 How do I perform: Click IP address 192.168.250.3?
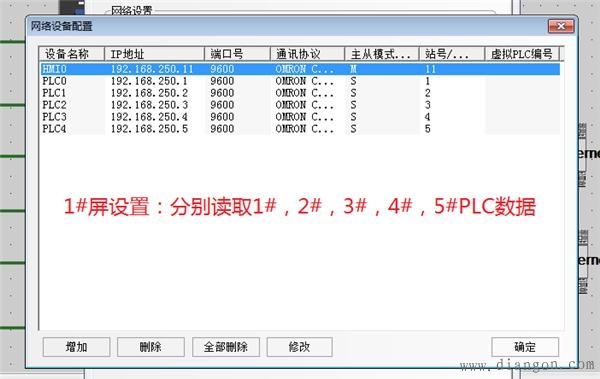tap(149, 105)
